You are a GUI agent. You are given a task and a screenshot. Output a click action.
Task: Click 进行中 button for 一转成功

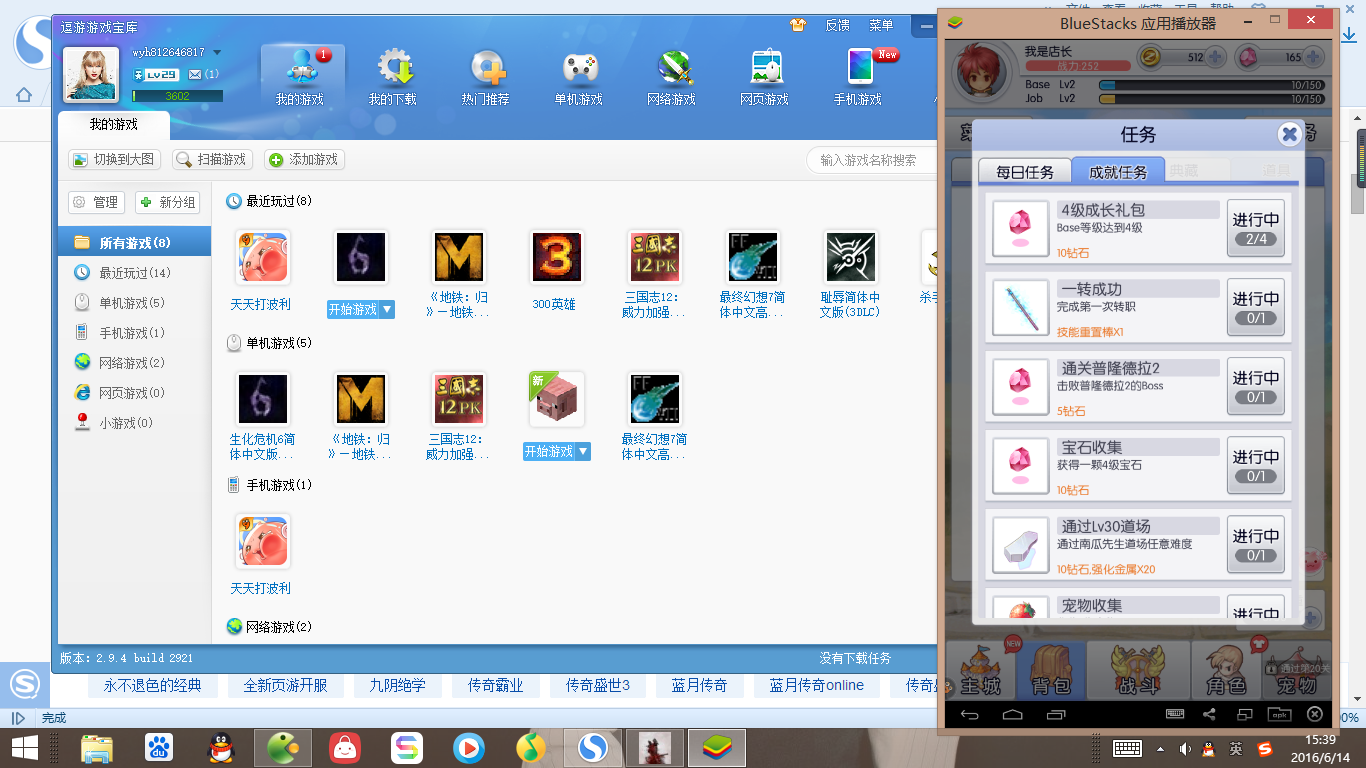tap(1256, 307)
